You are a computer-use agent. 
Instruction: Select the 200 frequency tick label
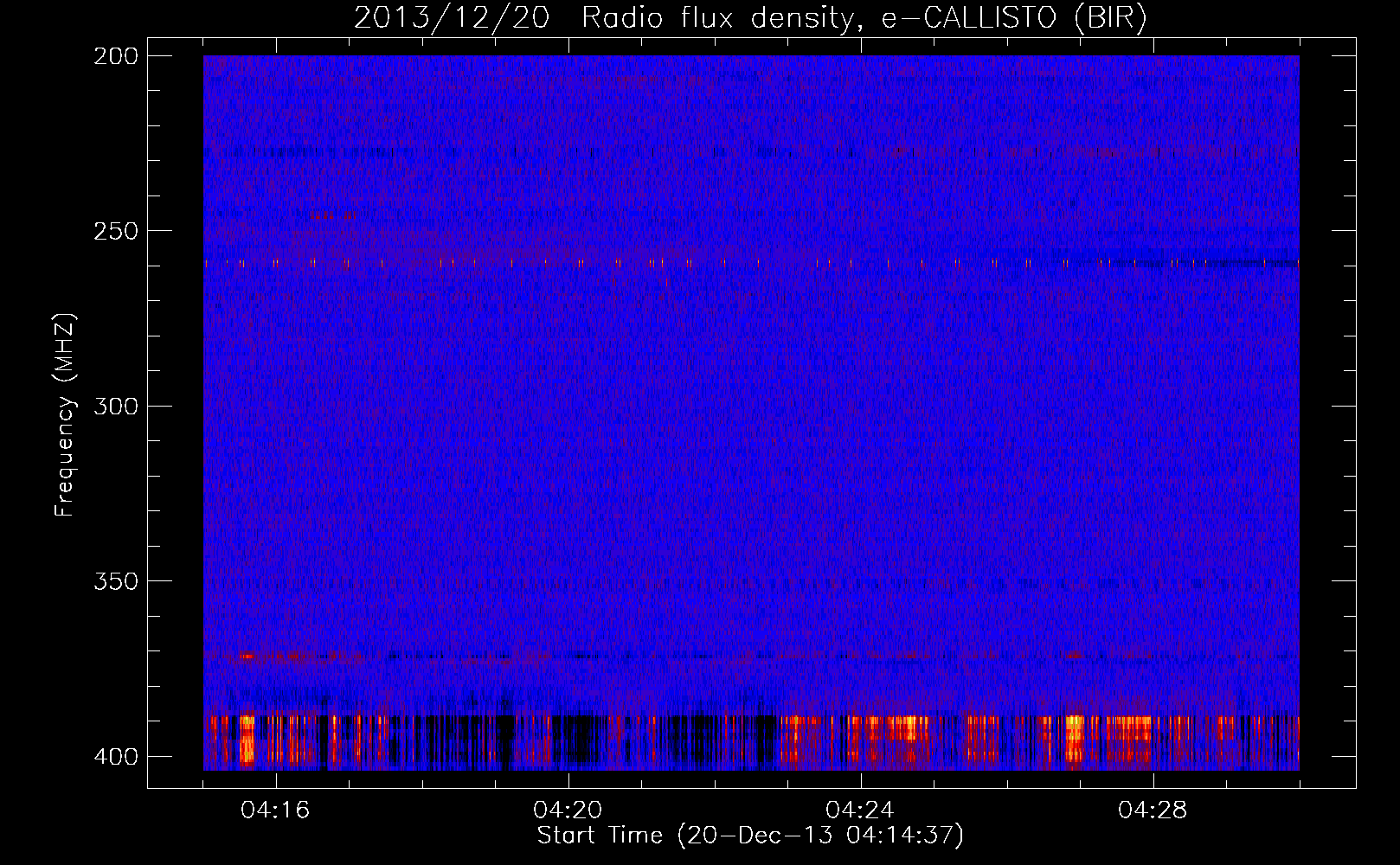point(116,56)
